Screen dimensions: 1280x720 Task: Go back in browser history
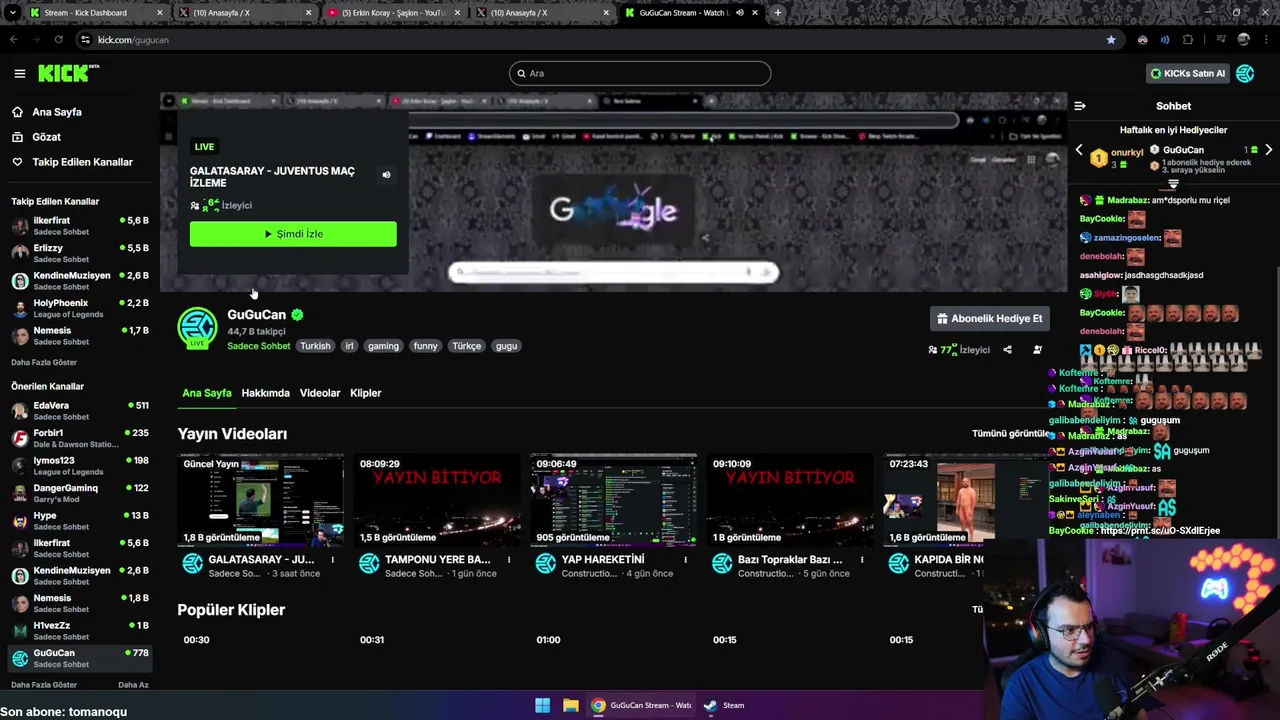pyautogui.click(x=13, y=40)
